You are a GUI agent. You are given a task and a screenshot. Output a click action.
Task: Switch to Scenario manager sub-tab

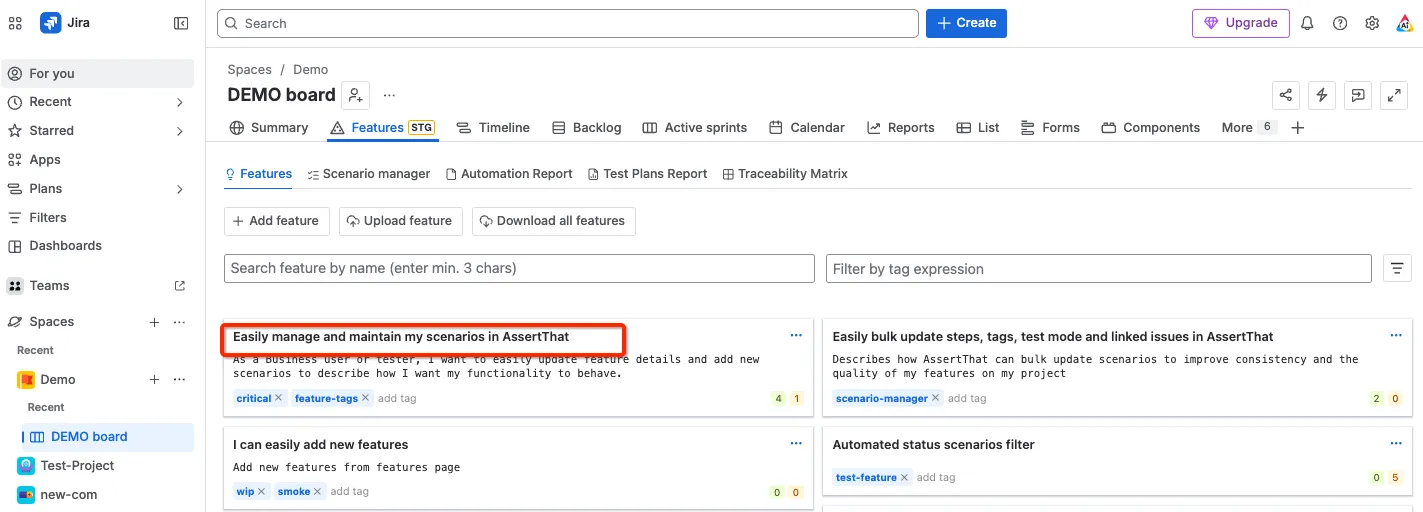coord(369,174)
